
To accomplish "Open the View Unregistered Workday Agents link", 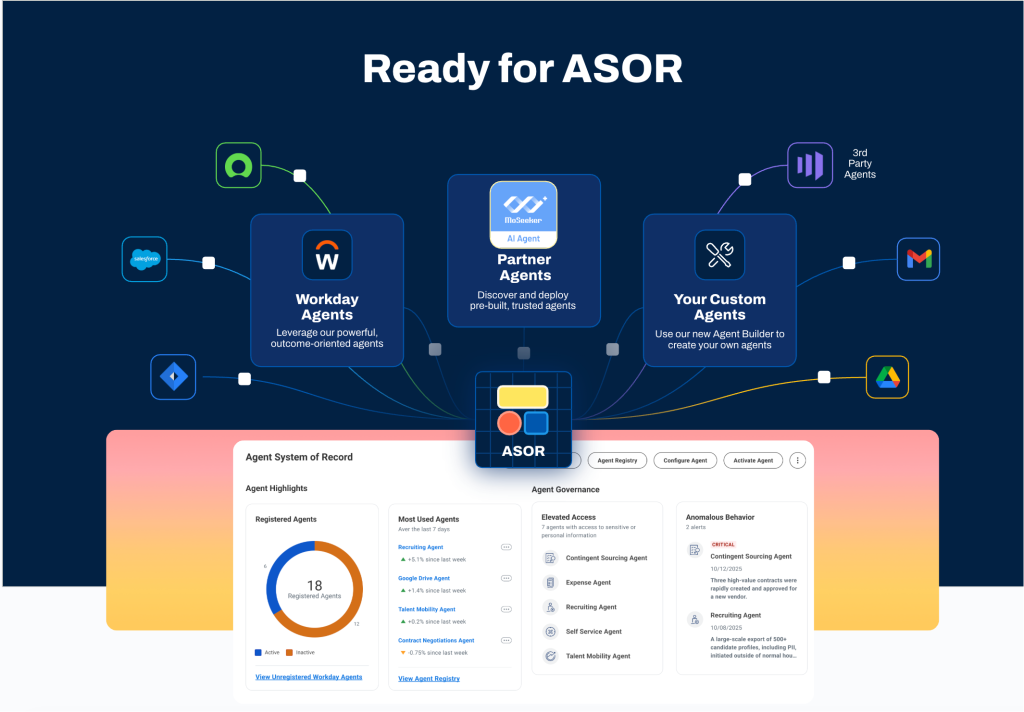I will [x=309, y=677].
